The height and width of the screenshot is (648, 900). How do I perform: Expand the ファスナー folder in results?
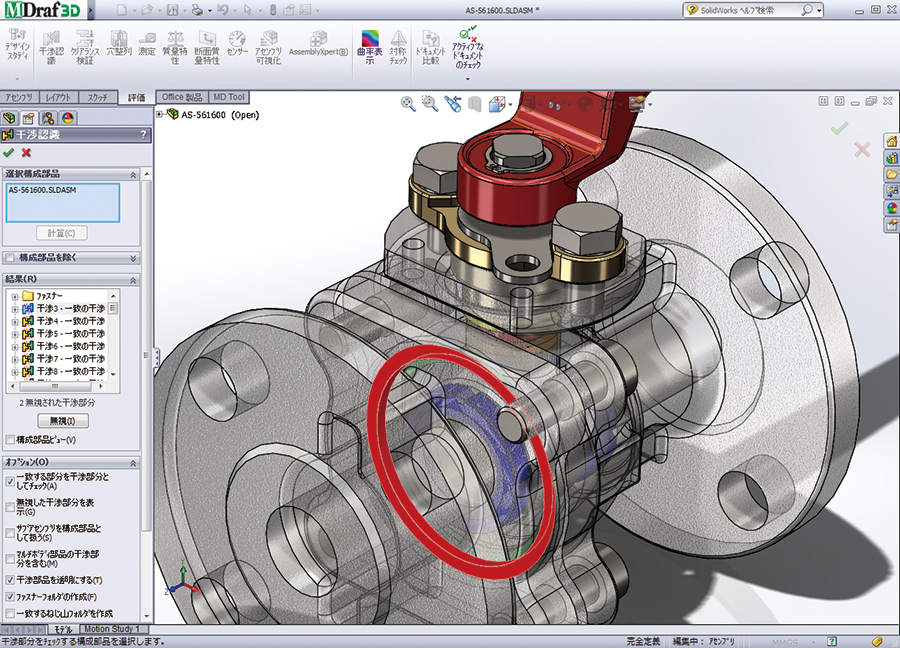(x=14, y=297)
